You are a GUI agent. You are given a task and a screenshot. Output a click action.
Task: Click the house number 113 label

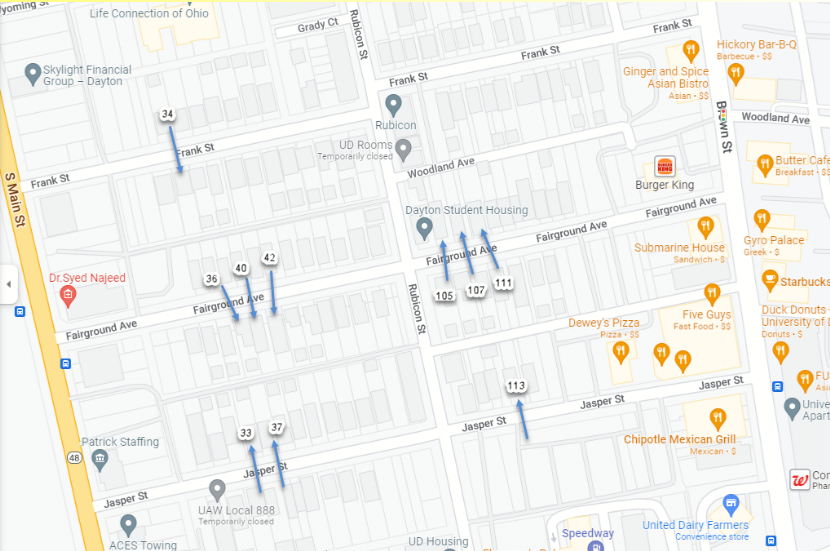pos(516,386)
